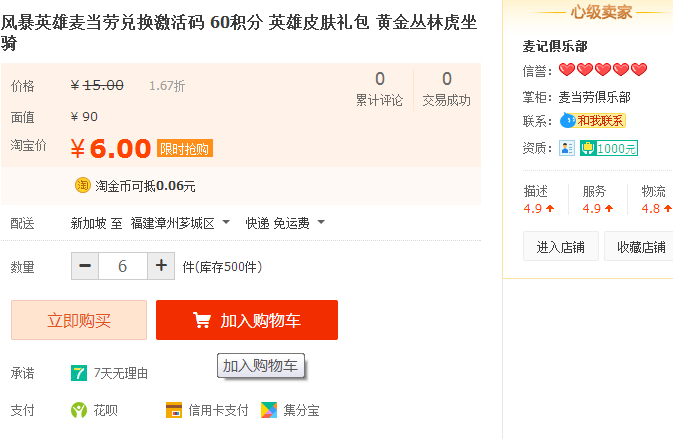Open the 累计评论 reviews count tab

[380, 88]
